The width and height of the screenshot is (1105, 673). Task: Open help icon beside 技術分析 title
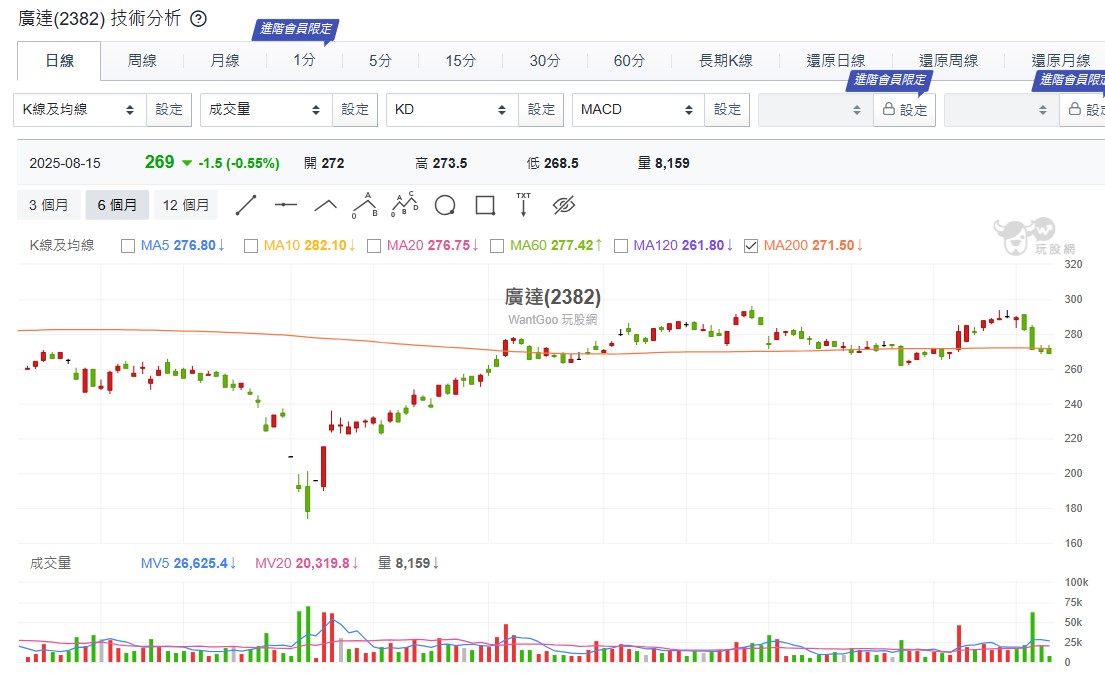click(198, 19)
